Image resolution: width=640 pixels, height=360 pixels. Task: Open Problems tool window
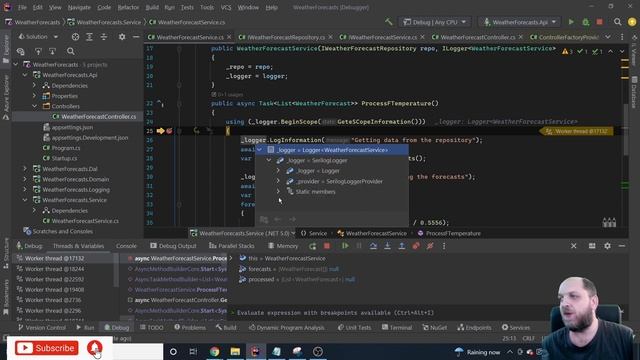190,328
